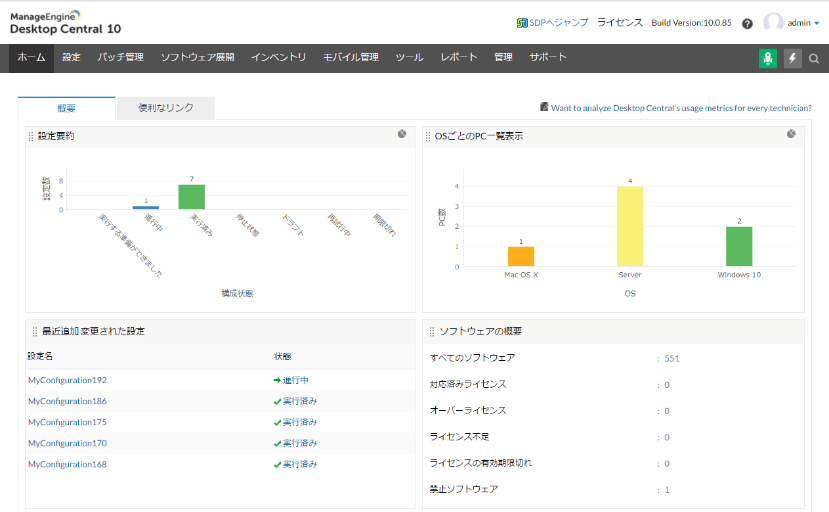Click the lightning bolt quick actions icon
Image resolution: width=829 pixels, height=512 pixels.
click(x=793, y=58)
